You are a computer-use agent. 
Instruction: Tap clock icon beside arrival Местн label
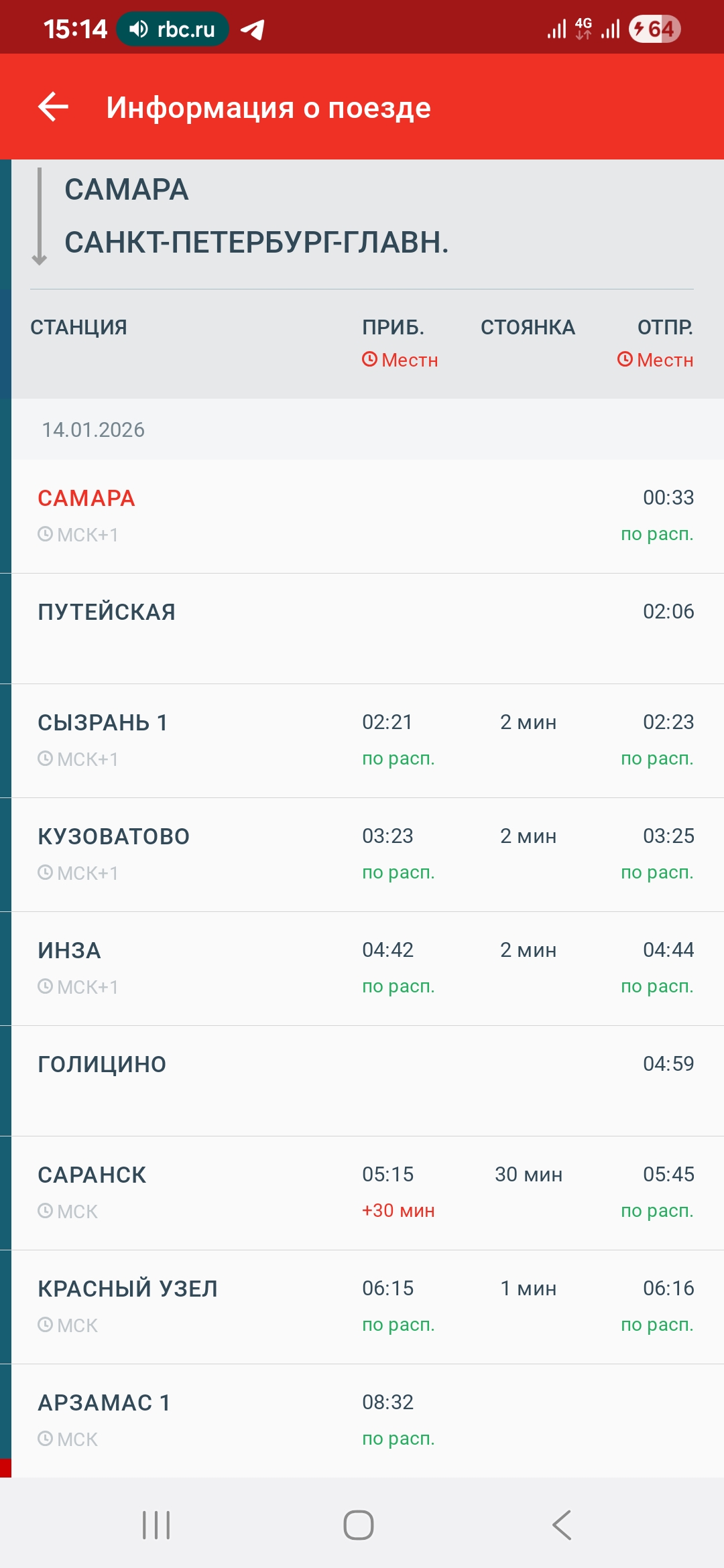(369, 360)
